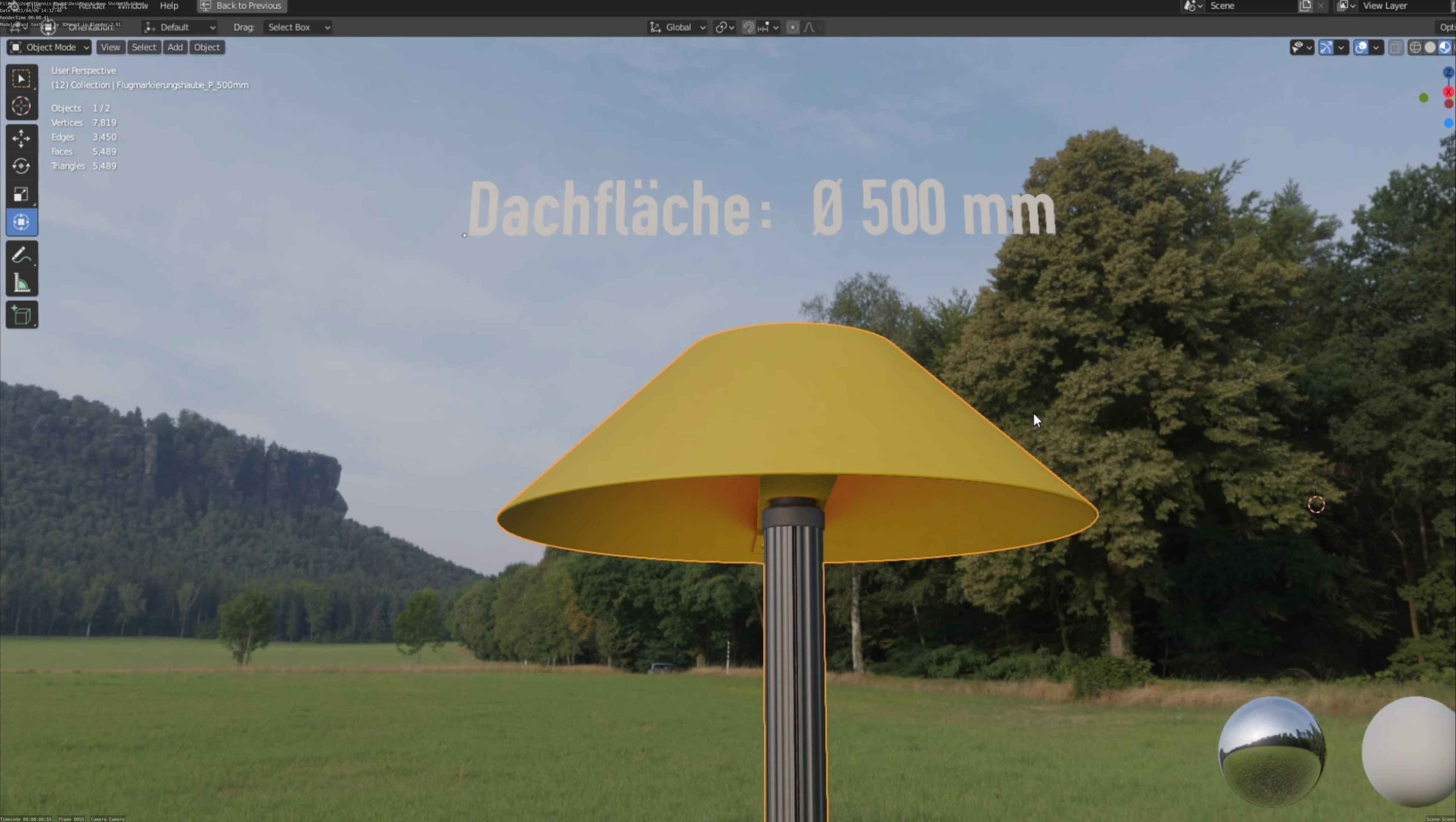1456x822 pixels.
Task: Select the Annotate pencil tool
Action: click(x=21, y=256)
